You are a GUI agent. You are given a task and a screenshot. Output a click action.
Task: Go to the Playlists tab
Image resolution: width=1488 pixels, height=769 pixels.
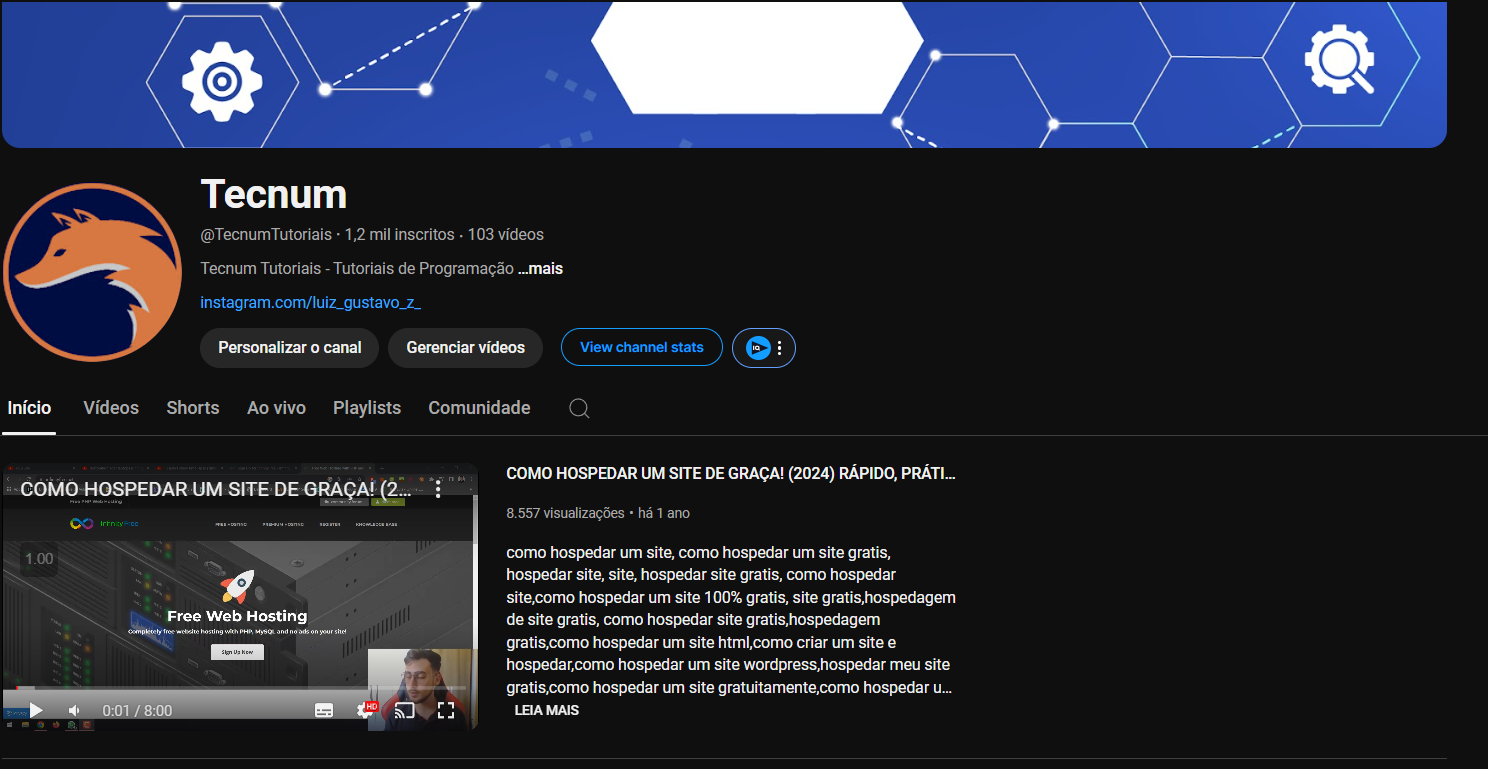pos(367,408)
